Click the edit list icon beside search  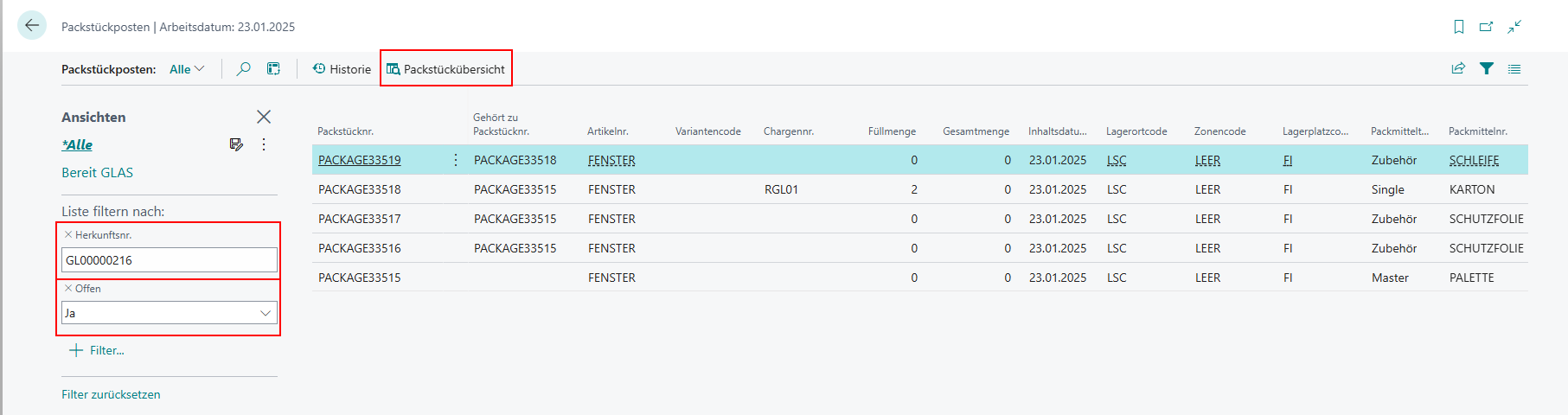click(x=273, y=69)
